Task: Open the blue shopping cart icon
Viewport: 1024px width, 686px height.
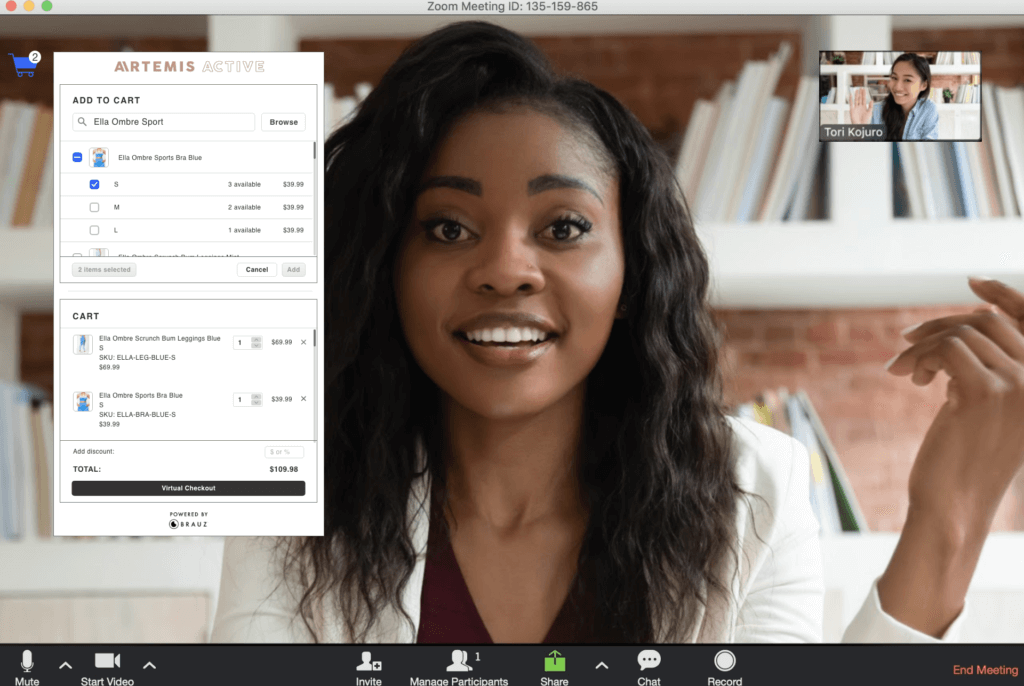Action: coord(25,65)
